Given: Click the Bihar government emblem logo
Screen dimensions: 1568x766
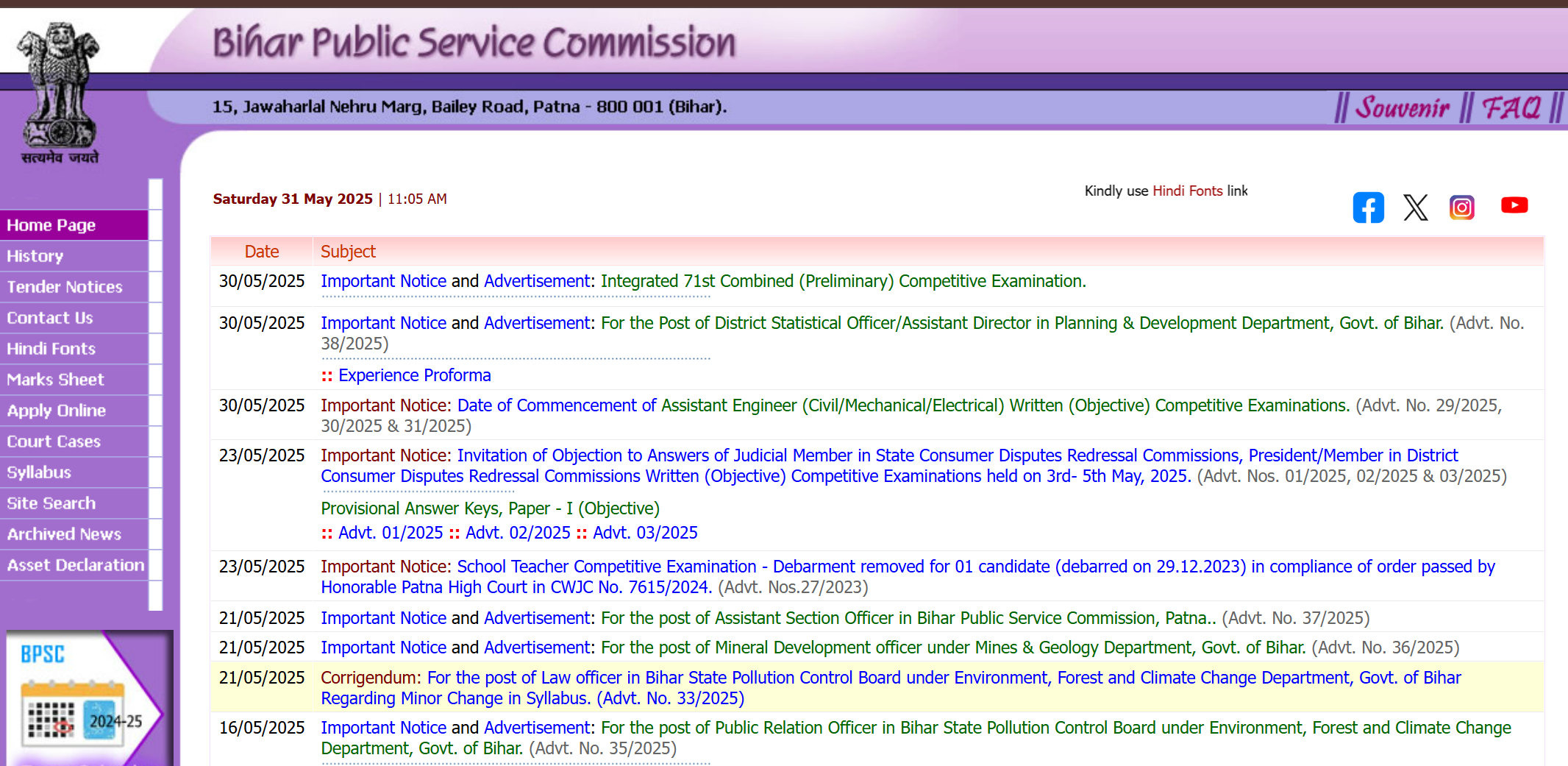Looking at the screenshot, I should tap(60, 92).
